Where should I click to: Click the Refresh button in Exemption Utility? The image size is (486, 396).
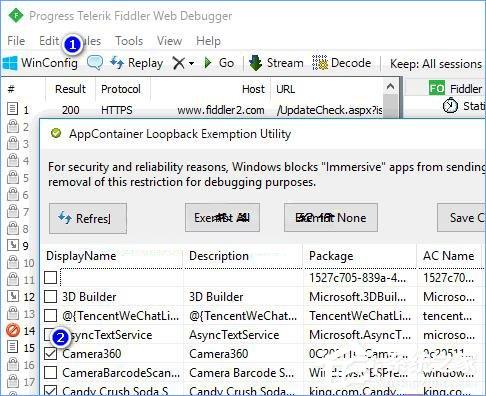88,218
